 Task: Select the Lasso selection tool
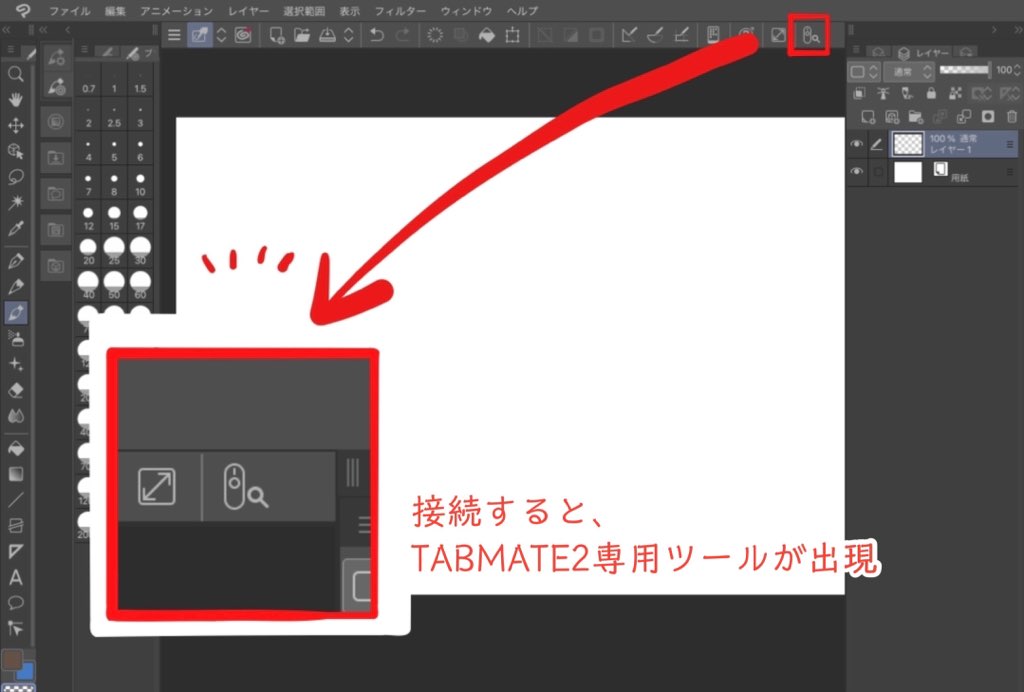tap(16, 177)
